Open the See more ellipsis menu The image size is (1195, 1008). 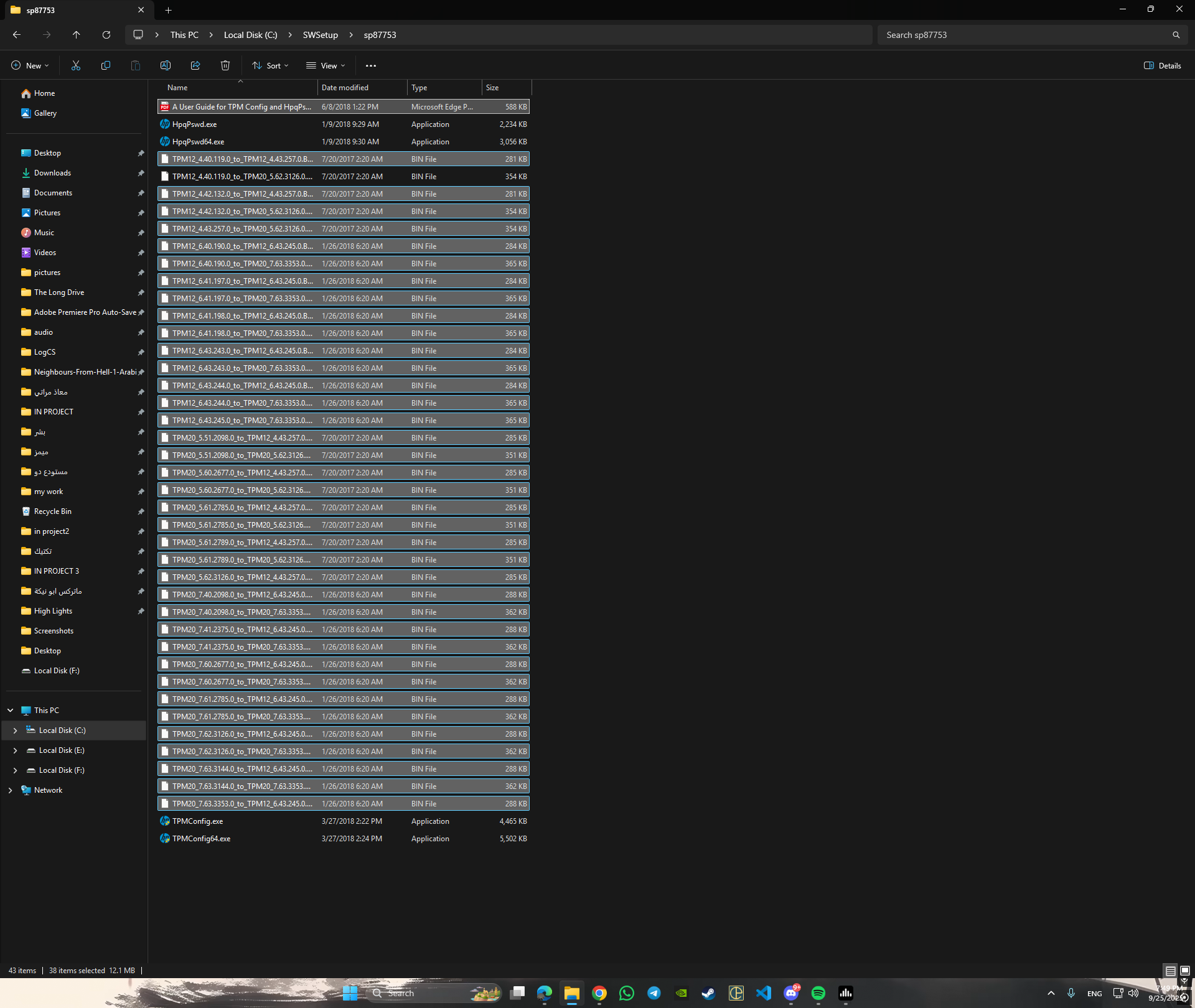pos(371,65)
